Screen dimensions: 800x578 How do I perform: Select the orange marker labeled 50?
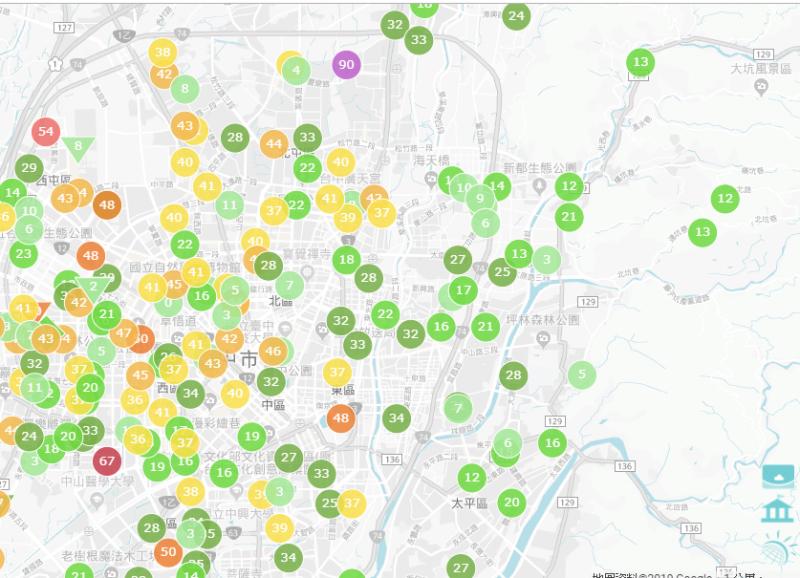coord(168,551)
